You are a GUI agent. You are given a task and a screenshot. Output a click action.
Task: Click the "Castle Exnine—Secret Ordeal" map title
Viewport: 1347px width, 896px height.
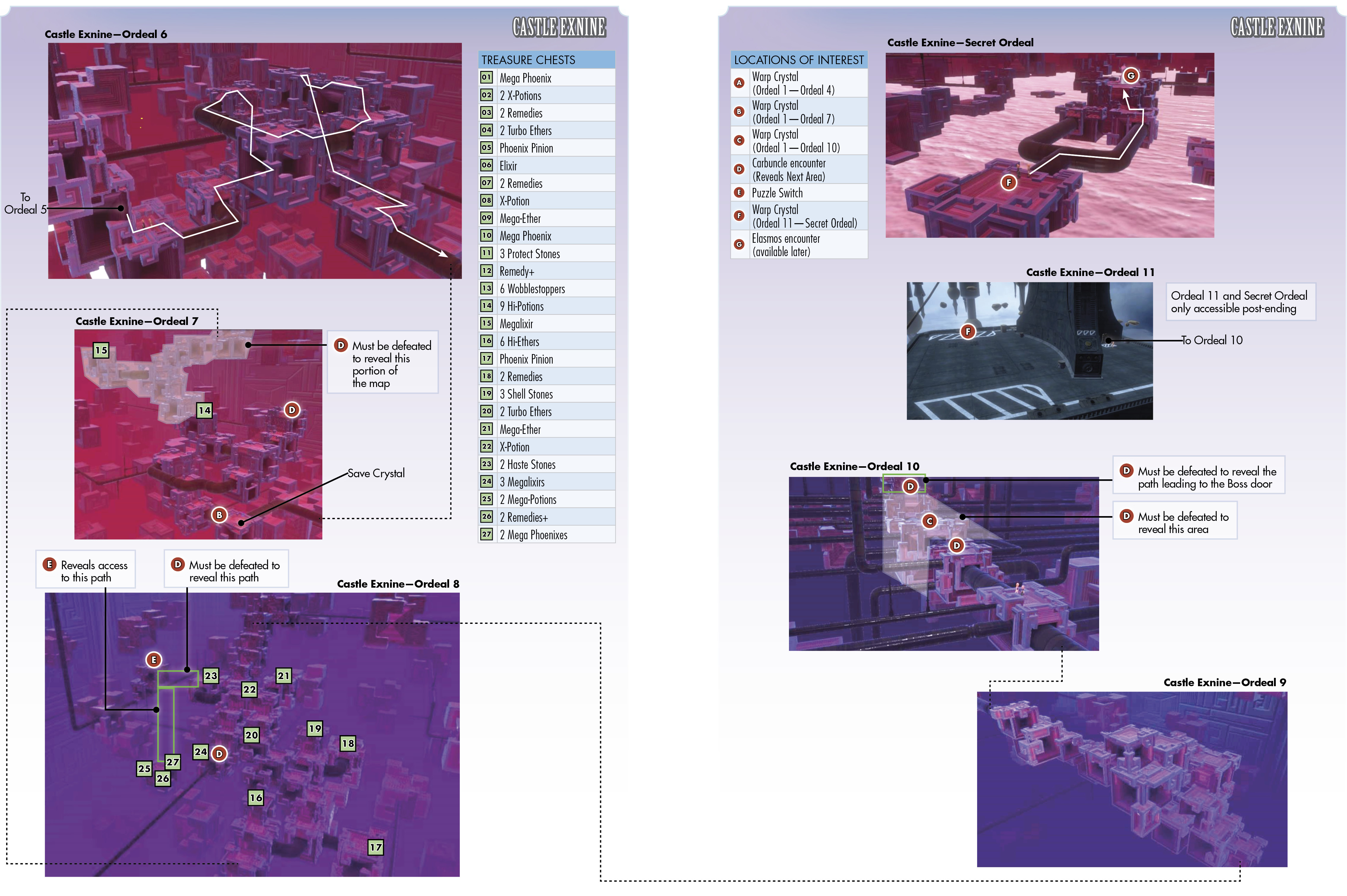point(960,42)
